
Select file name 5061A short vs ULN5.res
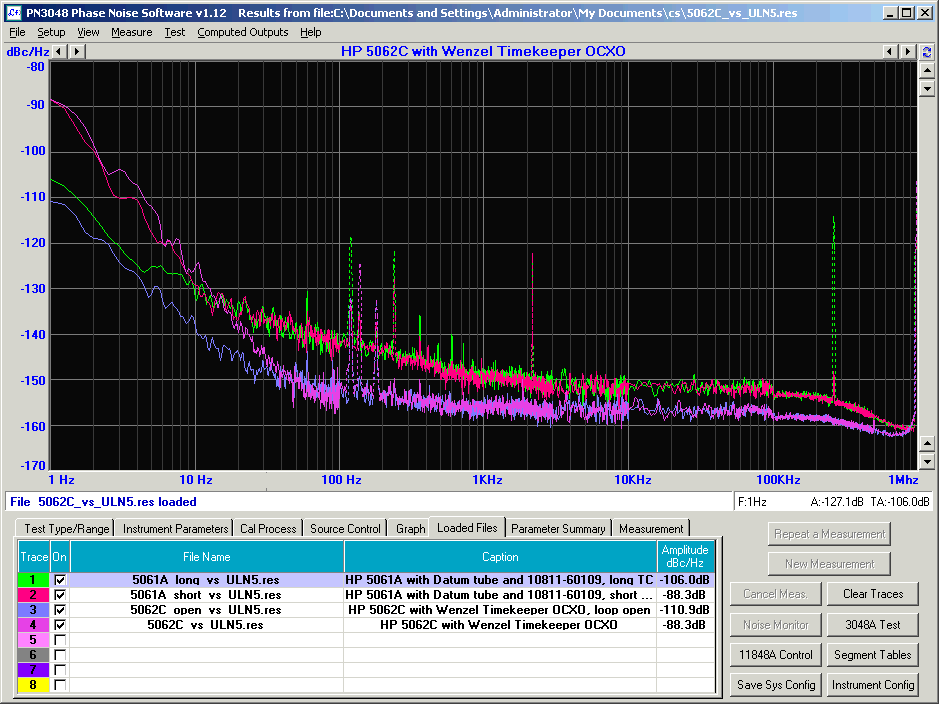207,595
